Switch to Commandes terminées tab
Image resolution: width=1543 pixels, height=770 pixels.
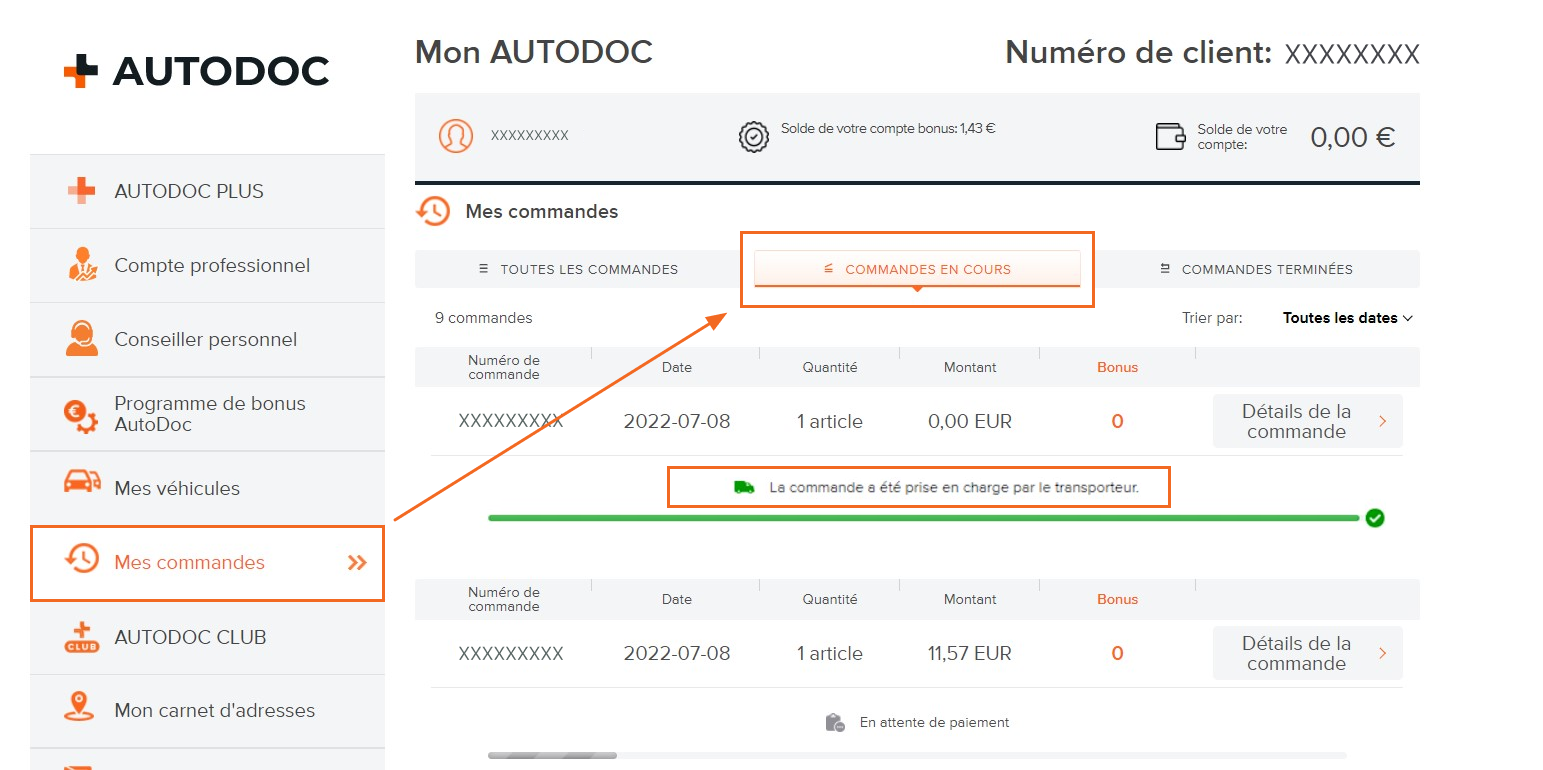1256,269
